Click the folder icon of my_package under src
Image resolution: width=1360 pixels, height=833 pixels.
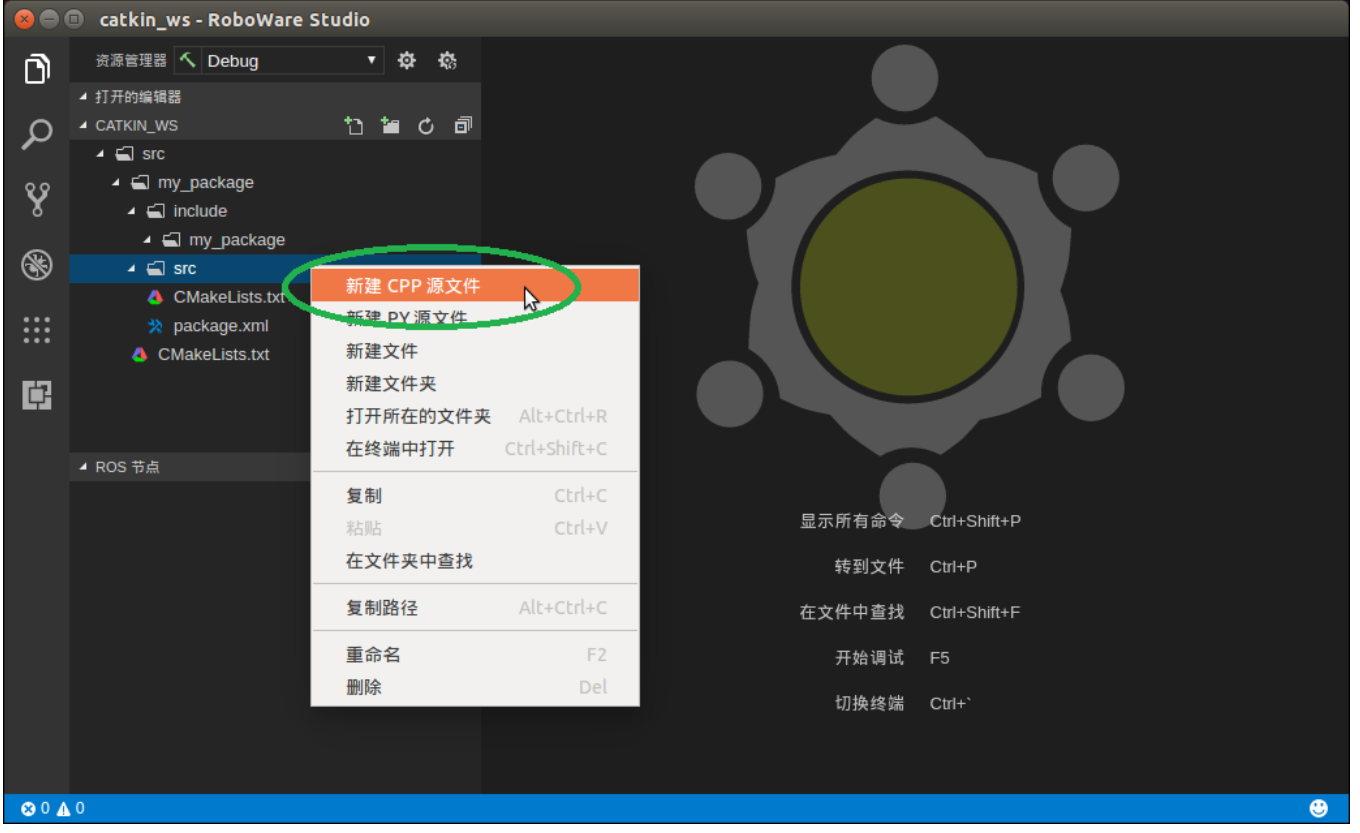140,183
